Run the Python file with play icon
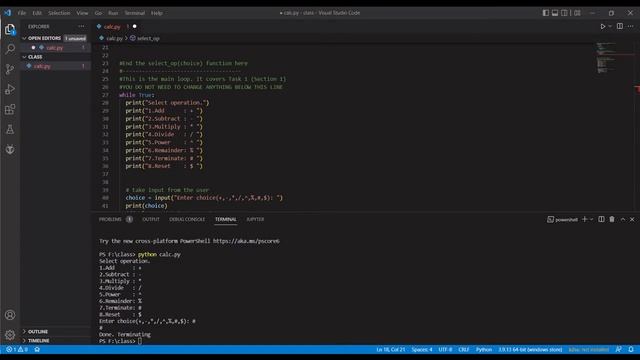Image resolution: width=640 pixels, height=360 pixels. pyautogui.click(x=602, y=26)
